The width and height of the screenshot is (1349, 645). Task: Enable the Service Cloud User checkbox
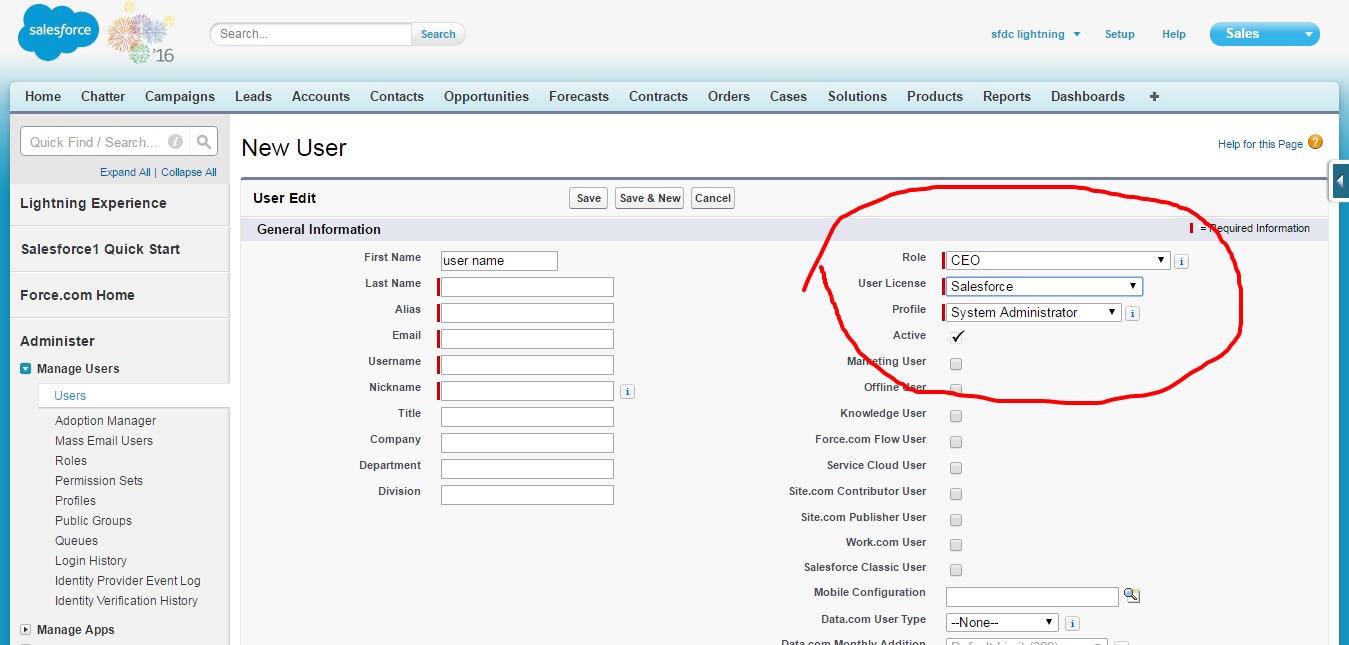pos(956,468)
